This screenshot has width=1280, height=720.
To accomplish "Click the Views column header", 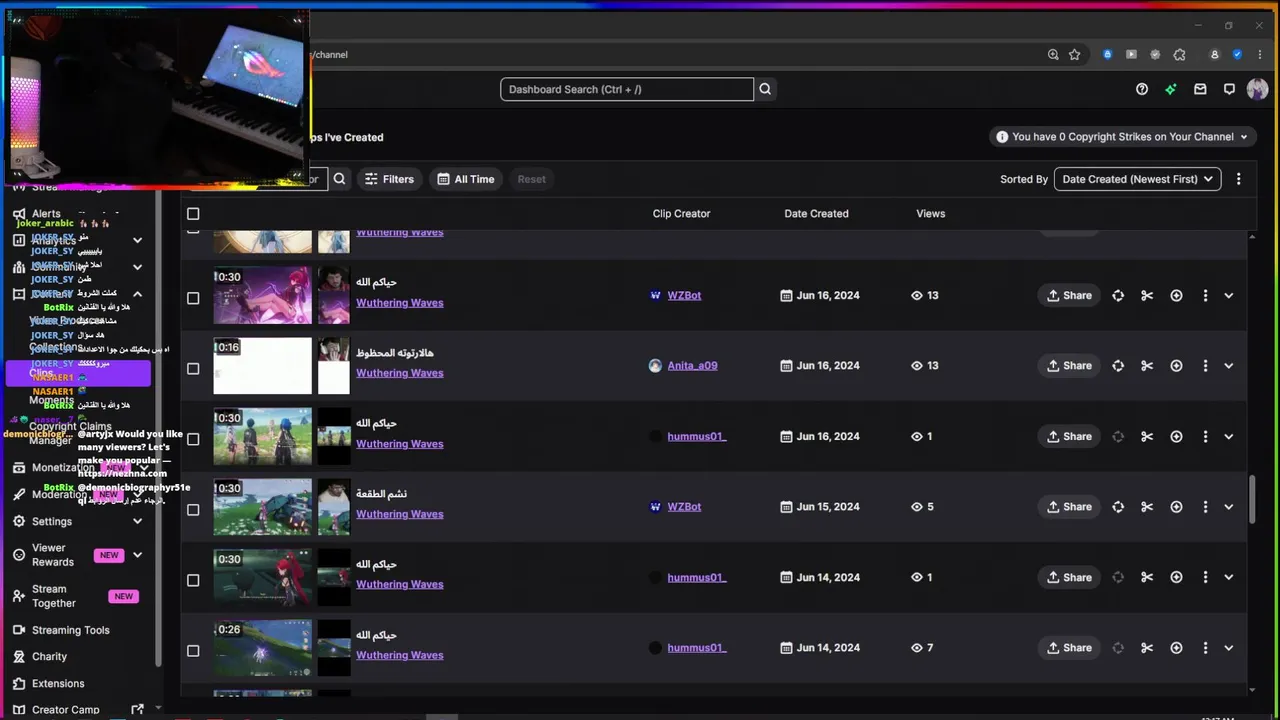I will 930,213.
